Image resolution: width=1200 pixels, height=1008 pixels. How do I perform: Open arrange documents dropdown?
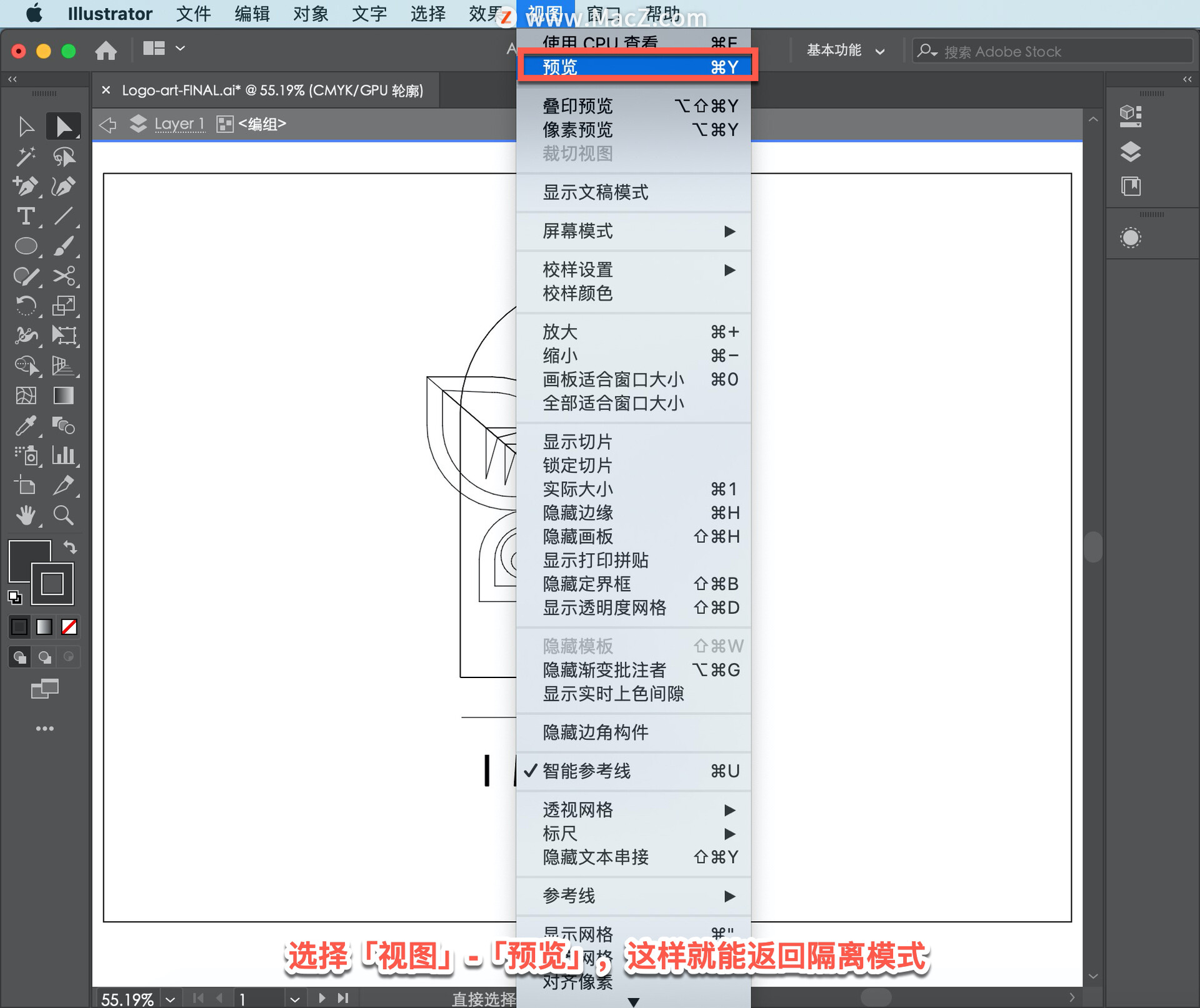point(164,49)
